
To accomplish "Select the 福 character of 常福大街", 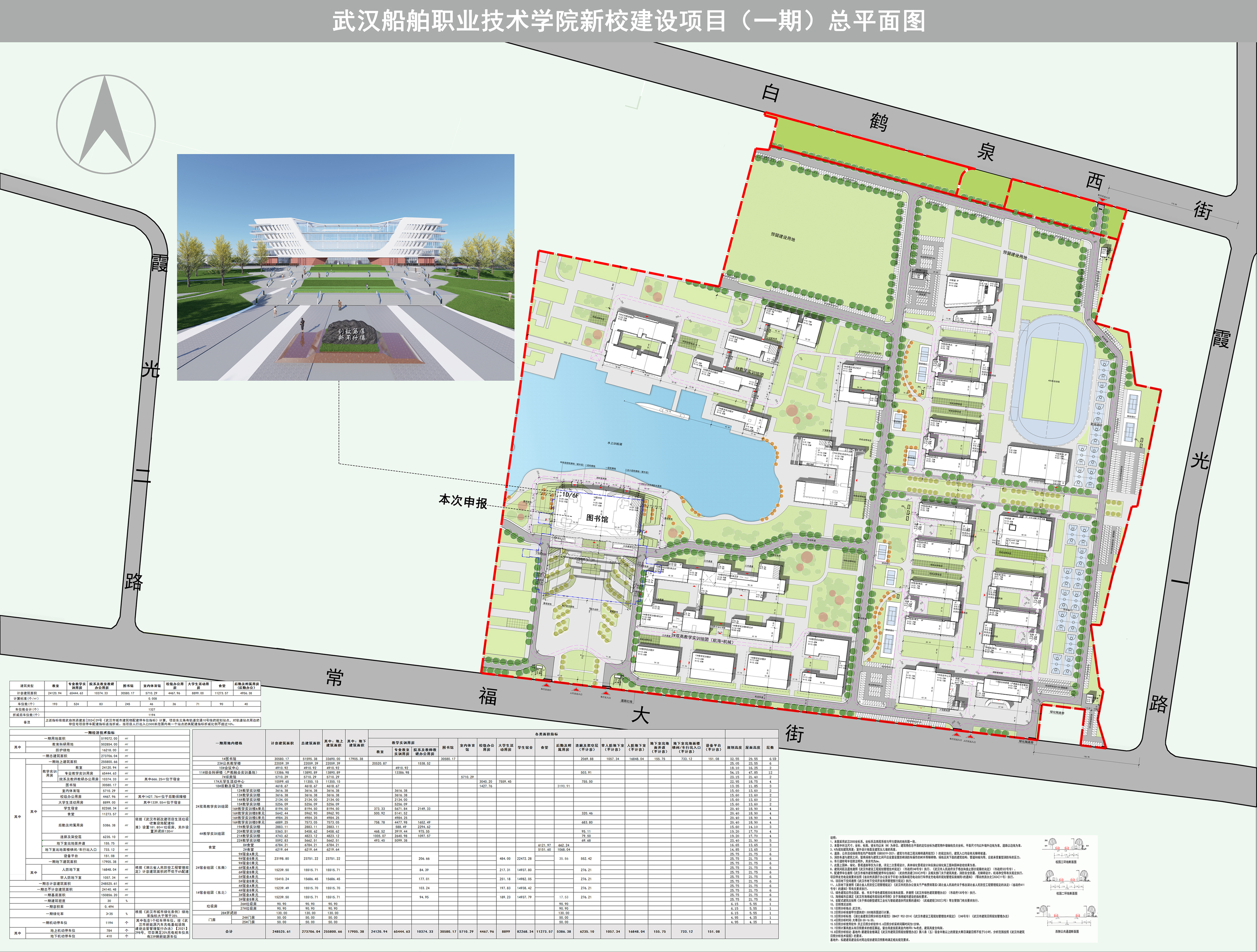I will point(488,696).
